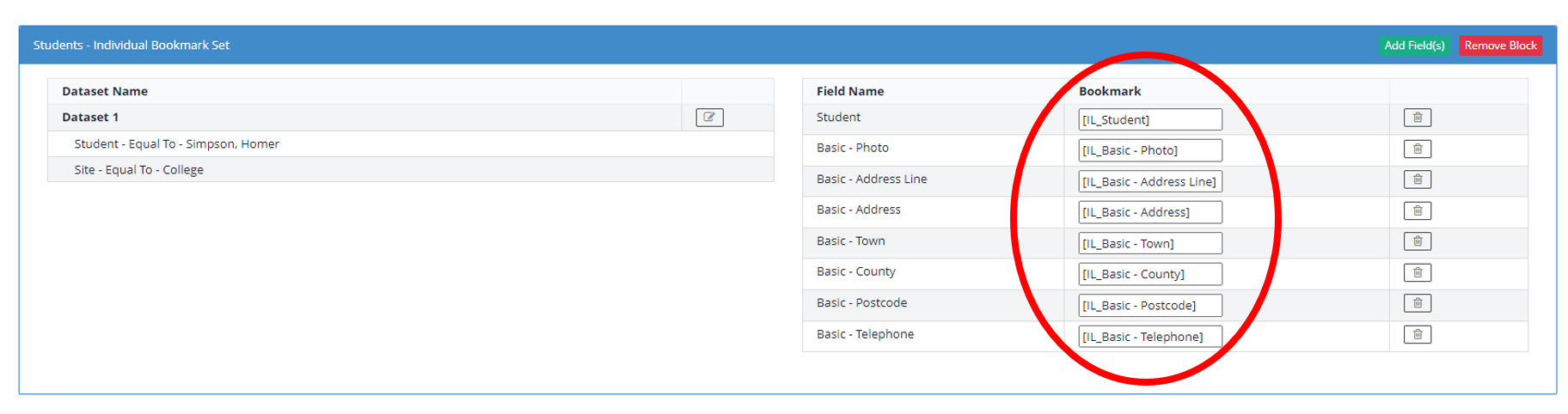Remove the Basic - Address Line field
Screen dimensions: 1568x414
(x=1417, y=180)
